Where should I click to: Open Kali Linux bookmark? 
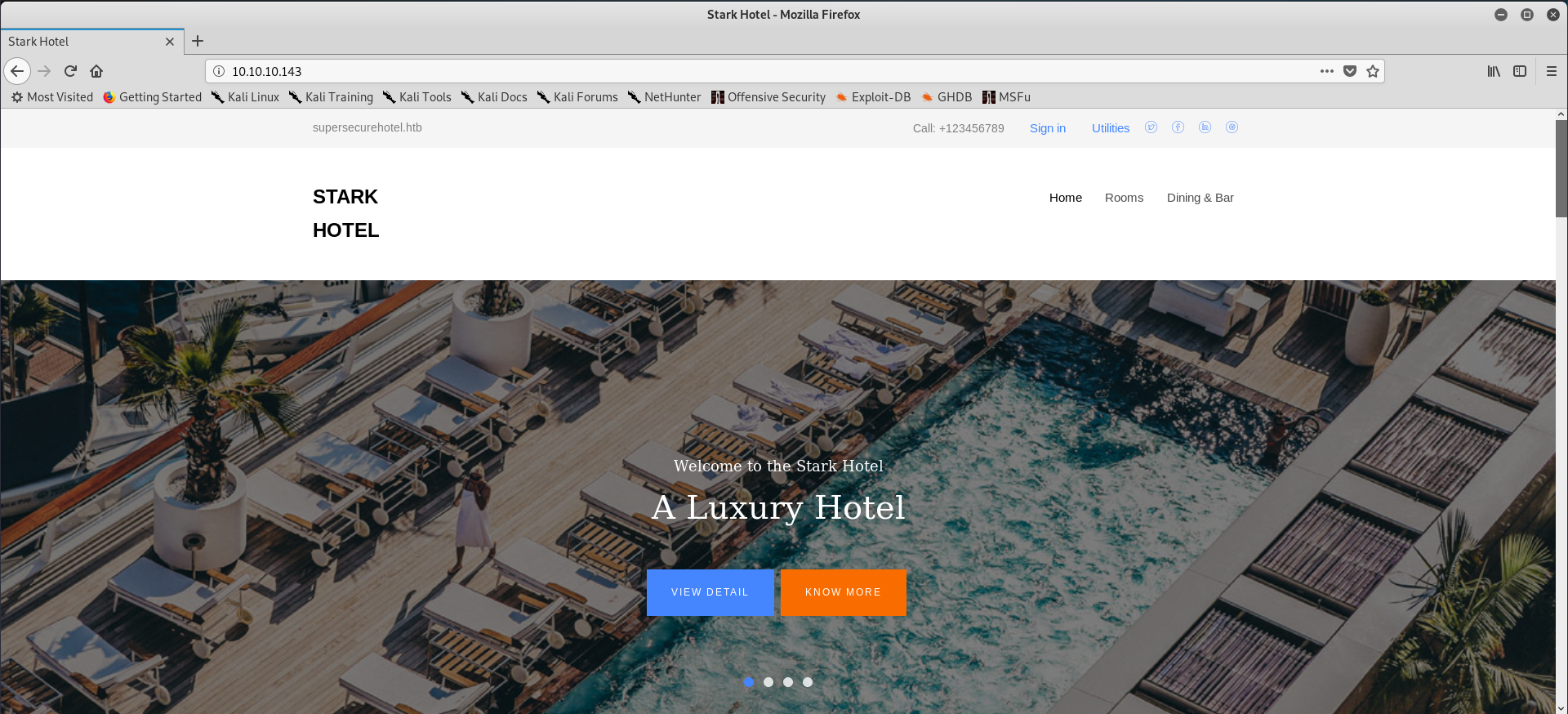[245, 97]
